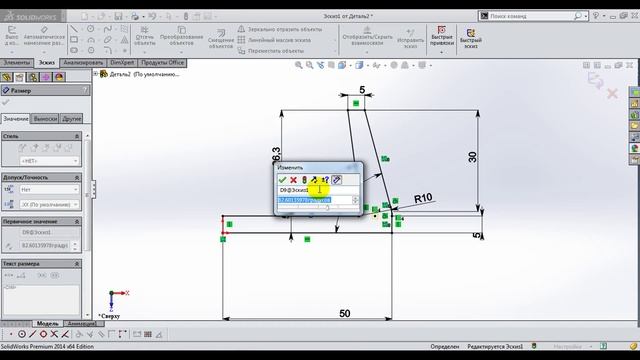Click Переместить объекты
Image resolution: width=640 pixels, height=360 pixels.
tap(271, 51)
